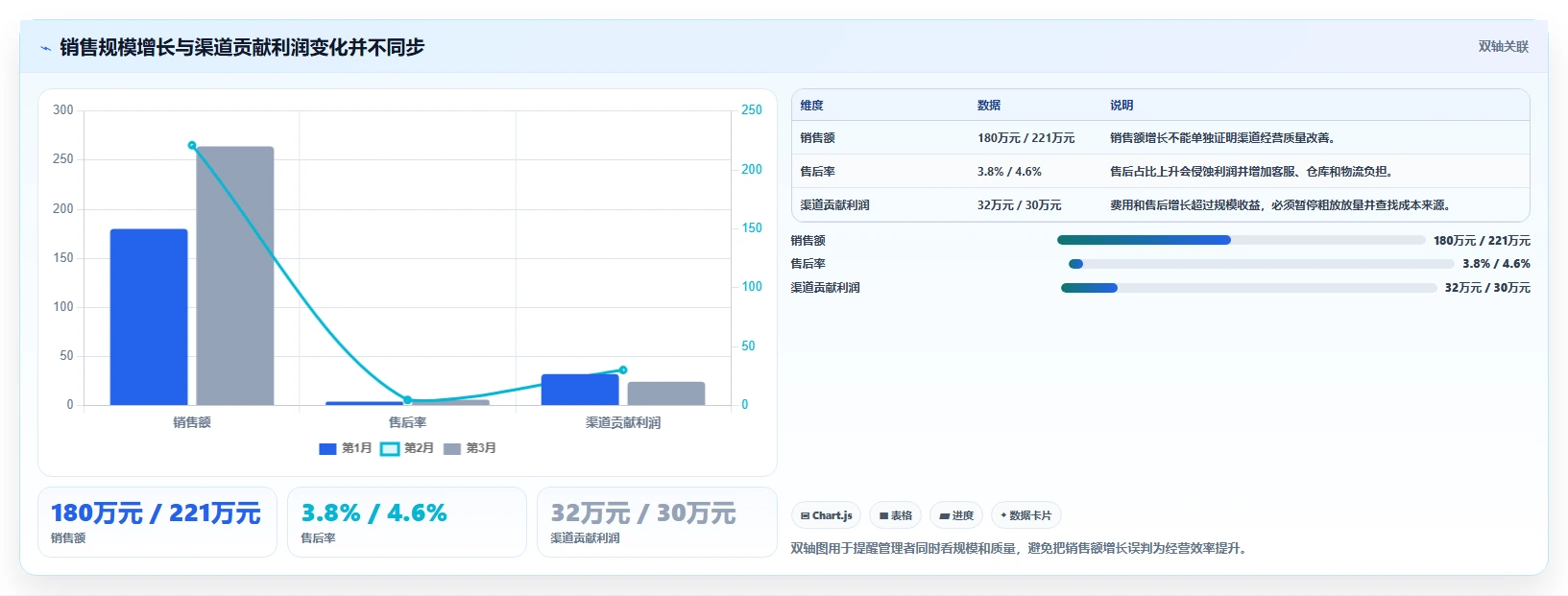The width and height of the screenshot is (1568, 596).
Task: Click the 售后率 progress bar
Action: (x=1262, y=264)
